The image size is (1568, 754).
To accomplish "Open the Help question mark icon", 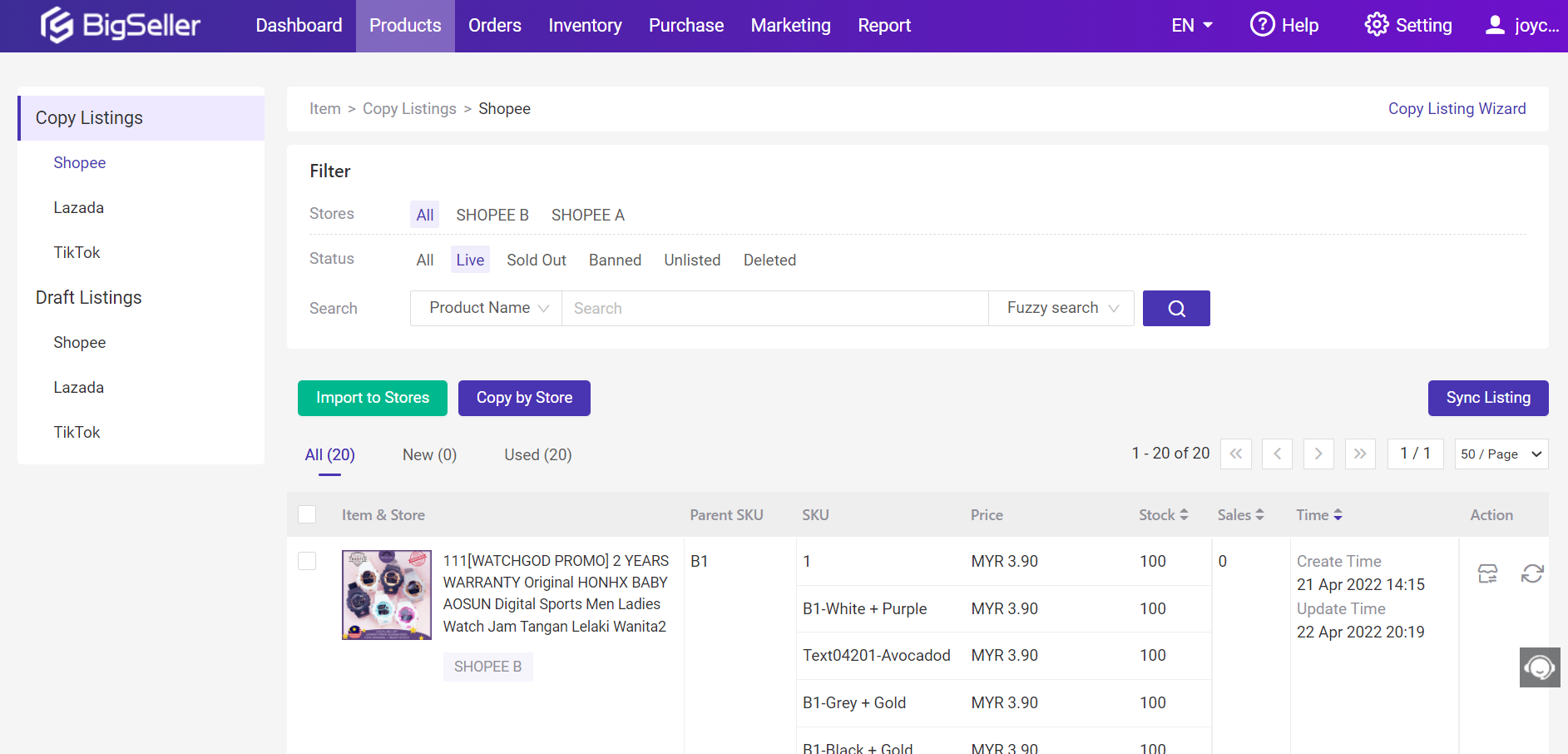I will [x=1262, y=25].
